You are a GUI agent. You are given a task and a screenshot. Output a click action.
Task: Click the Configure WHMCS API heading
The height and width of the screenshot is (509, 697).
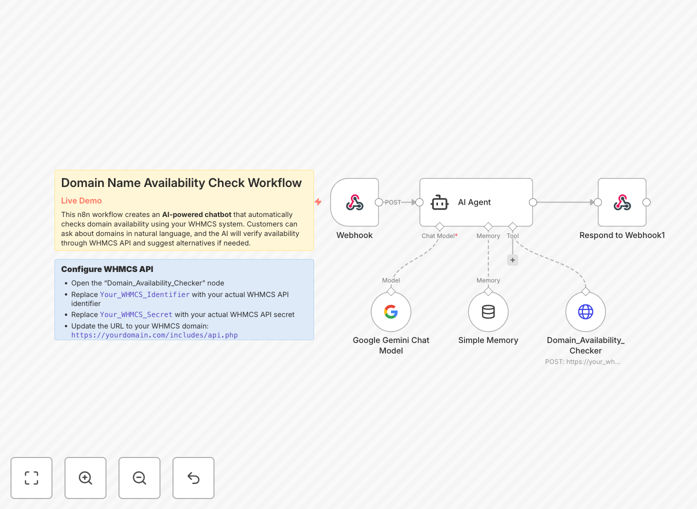tap(107, 269)
